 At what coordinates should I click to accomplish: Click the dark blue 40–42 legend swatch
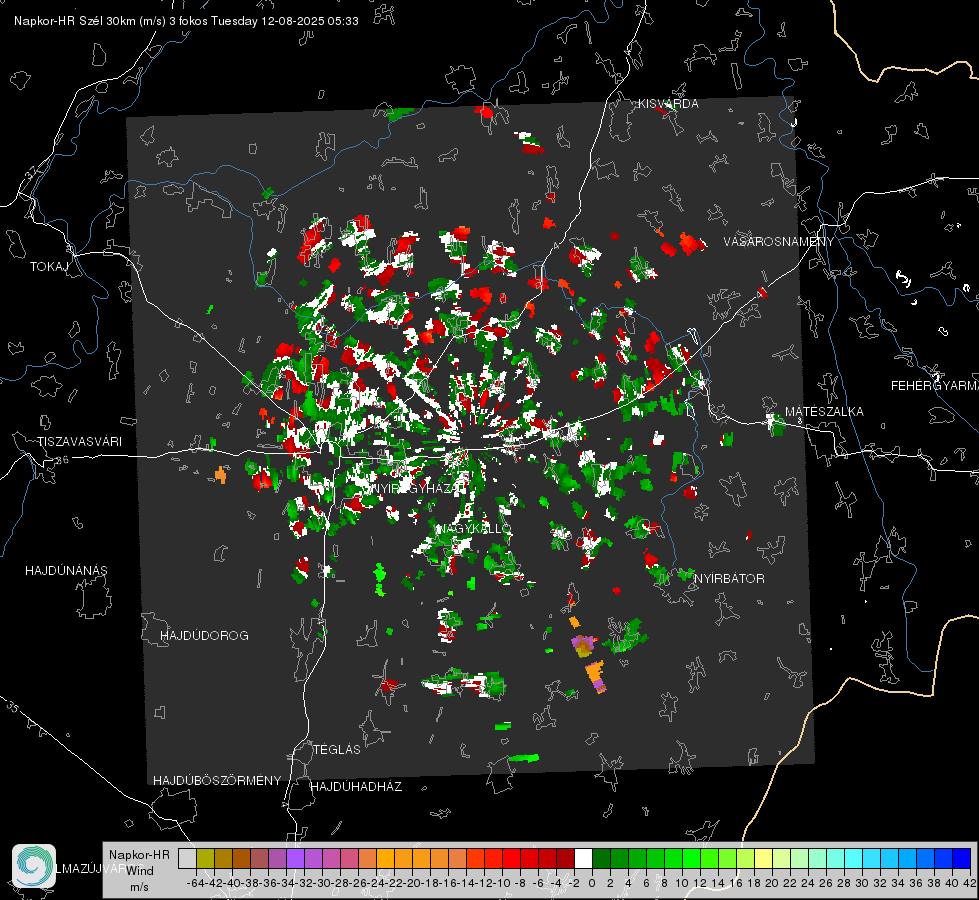[962, 858]
